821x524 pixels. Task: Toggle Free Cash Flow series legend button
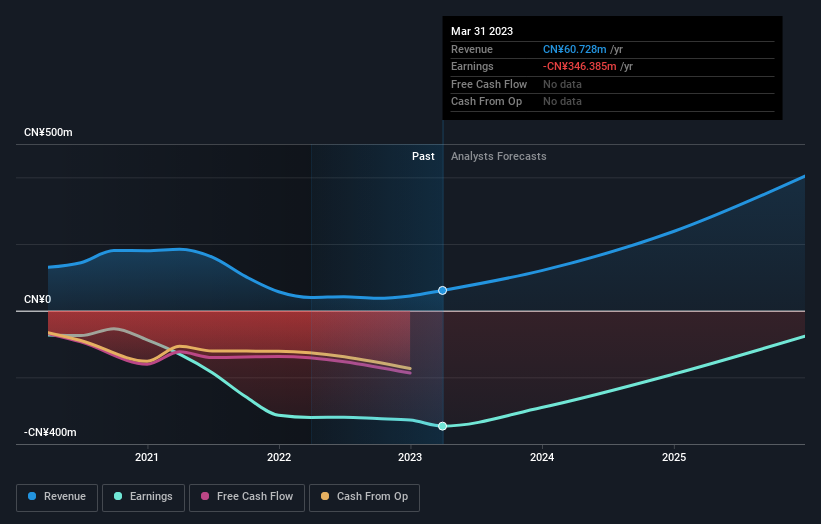(x=247, y=497)
